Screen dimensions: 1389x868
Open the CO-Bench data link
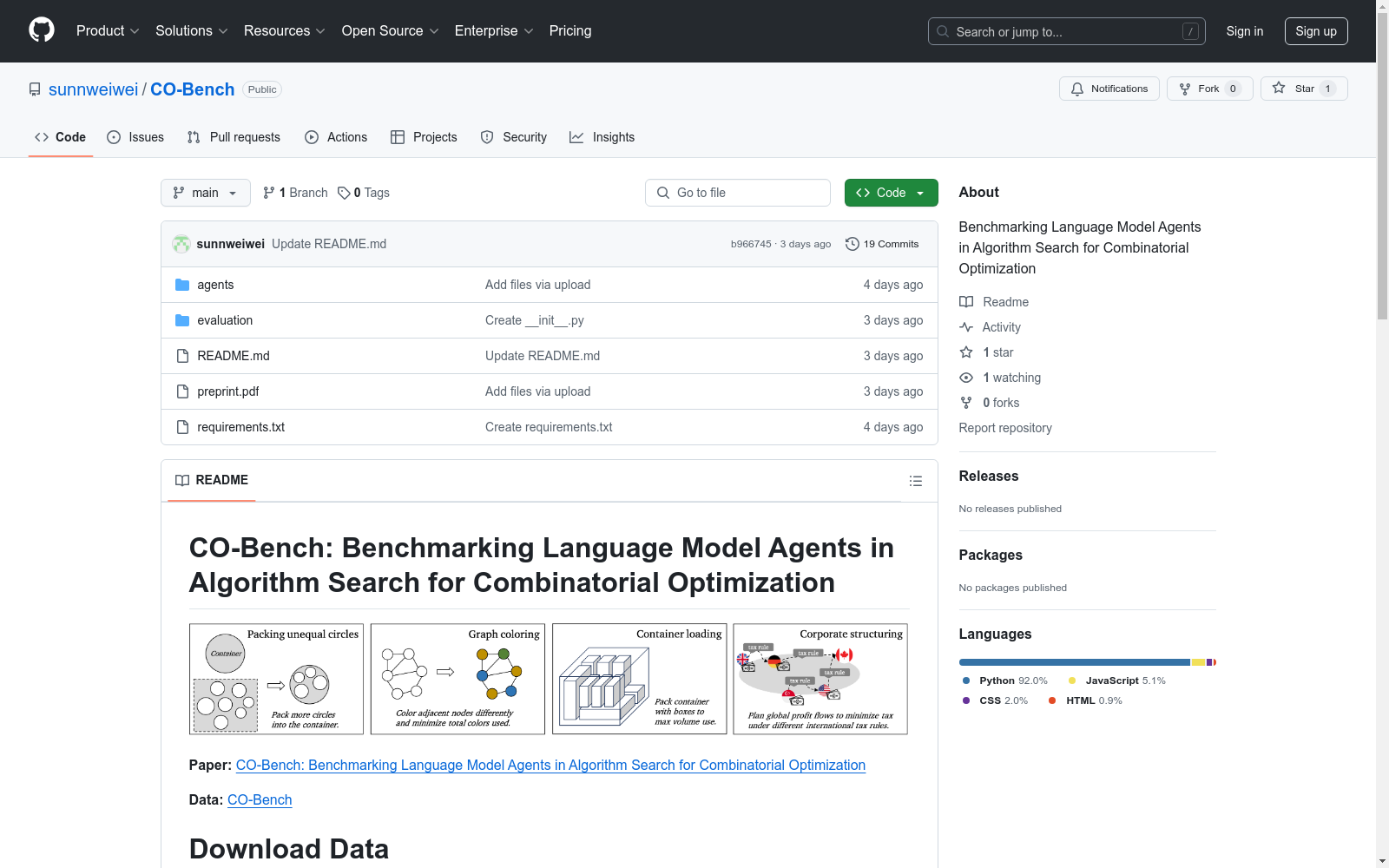[x=260, y=799]
